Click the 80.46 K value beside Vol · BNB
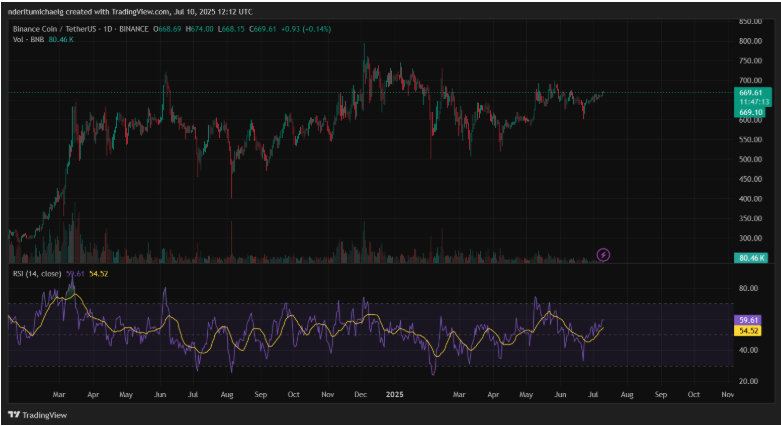Viewport: 781px width, 426px height. (x=61, y=39)
